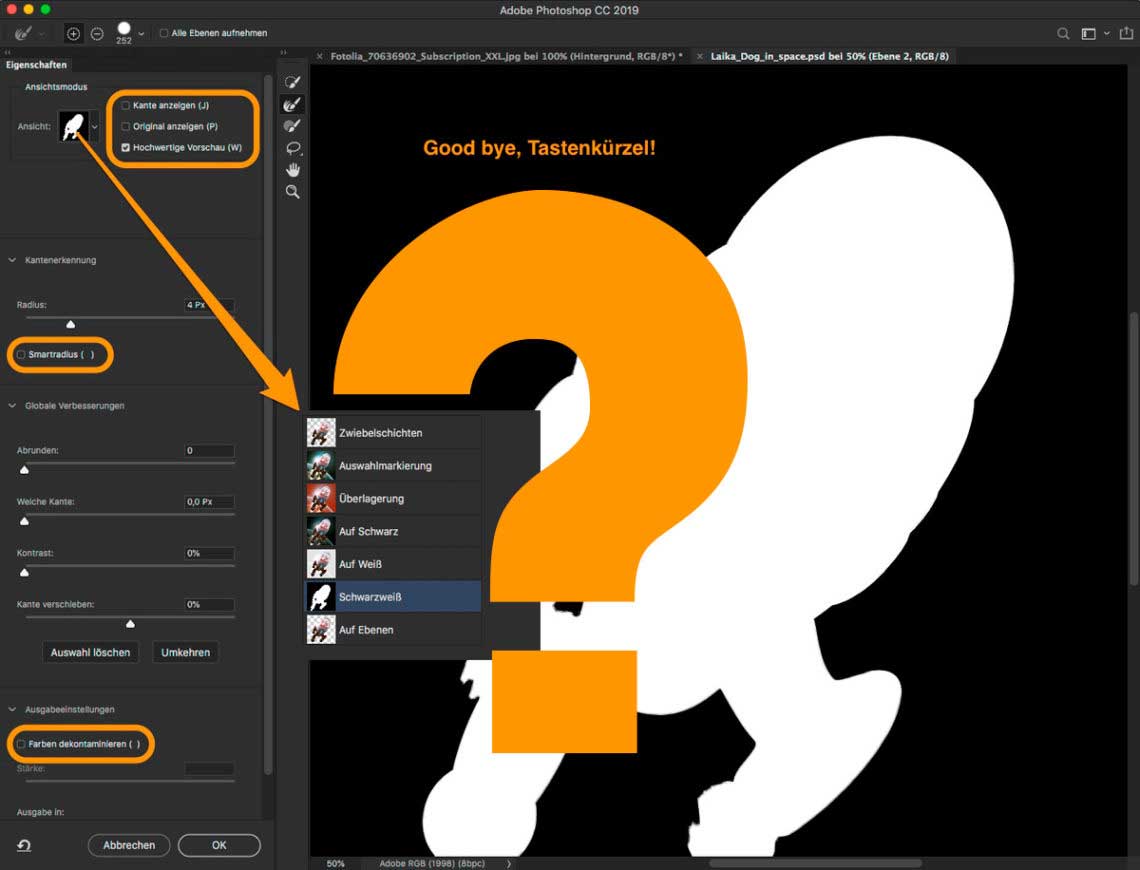Uncheck Hochwertige Vorschau option

point(126,148)
